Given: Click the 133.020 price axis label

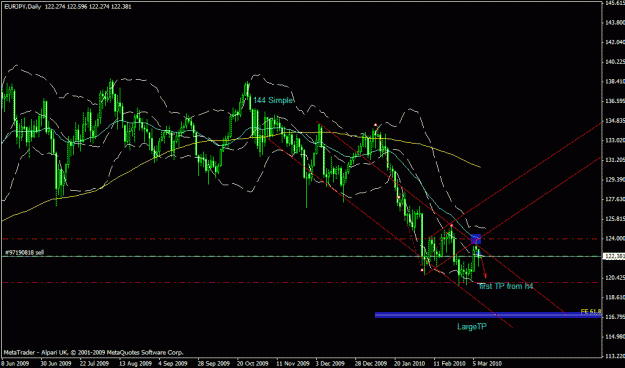Looking at the screenshot, I should coord(615,140).
